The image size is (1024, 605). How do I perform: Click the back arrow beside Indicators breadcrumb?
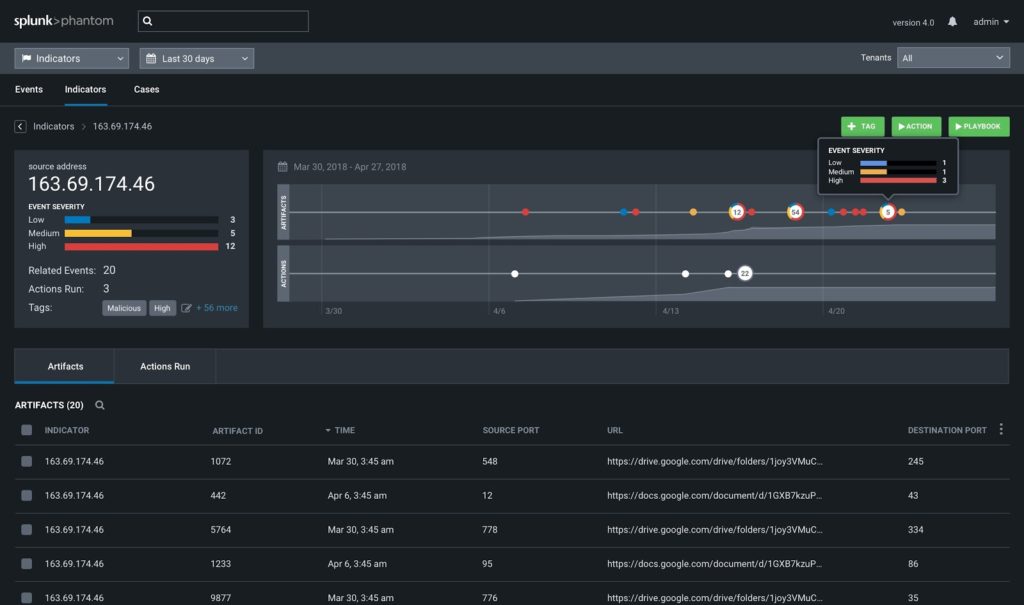pyautogui.click(x=20, y=126)
